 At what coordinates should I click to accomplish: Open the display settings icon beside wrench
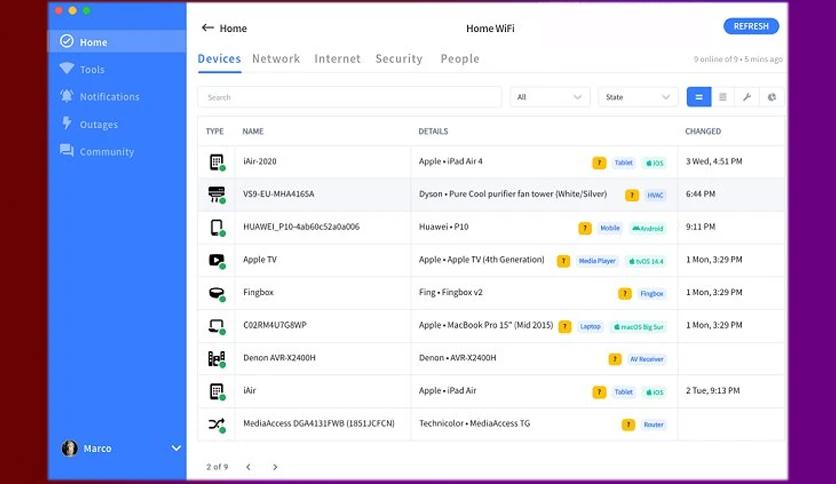(x=771, y=97)
